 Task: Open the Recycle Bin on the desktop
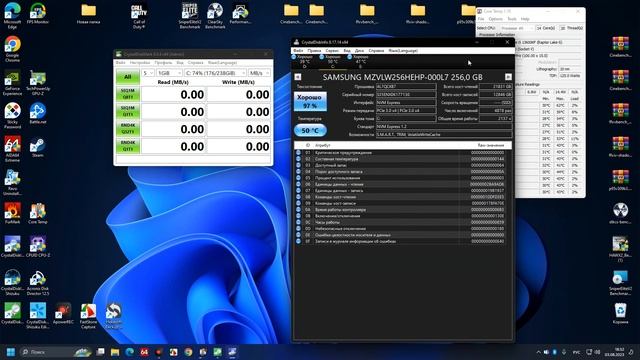[x=620, y=313]
